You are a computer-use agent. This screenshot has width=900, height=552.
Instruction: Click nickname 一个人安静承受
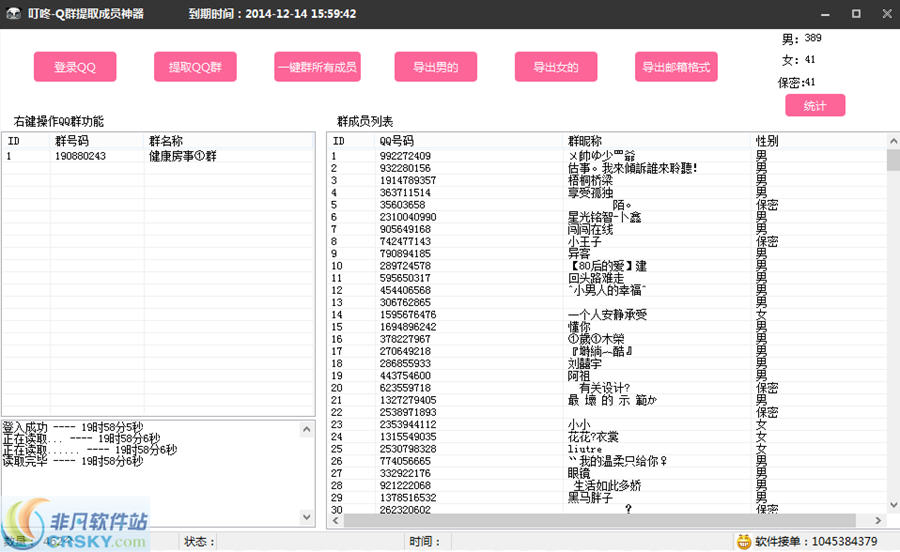(607, 314)
